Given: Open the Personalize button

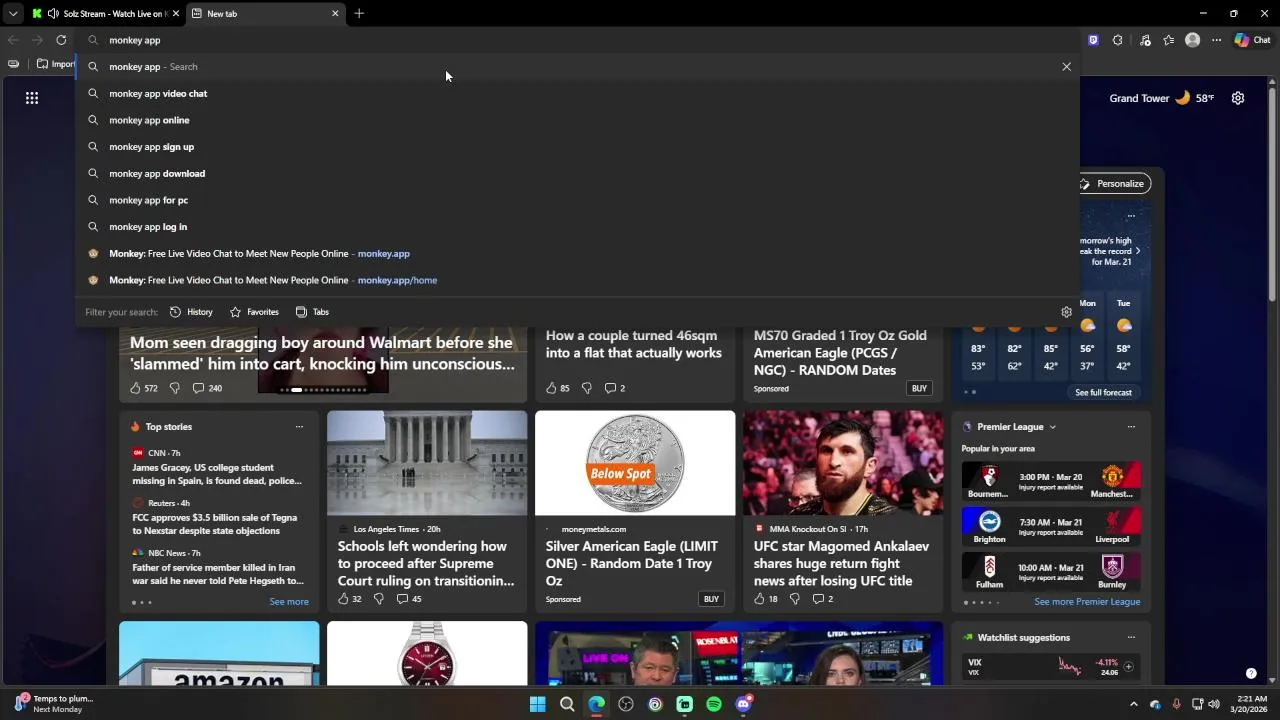Looking at the screenshot, I should [x=1113, y=184].
